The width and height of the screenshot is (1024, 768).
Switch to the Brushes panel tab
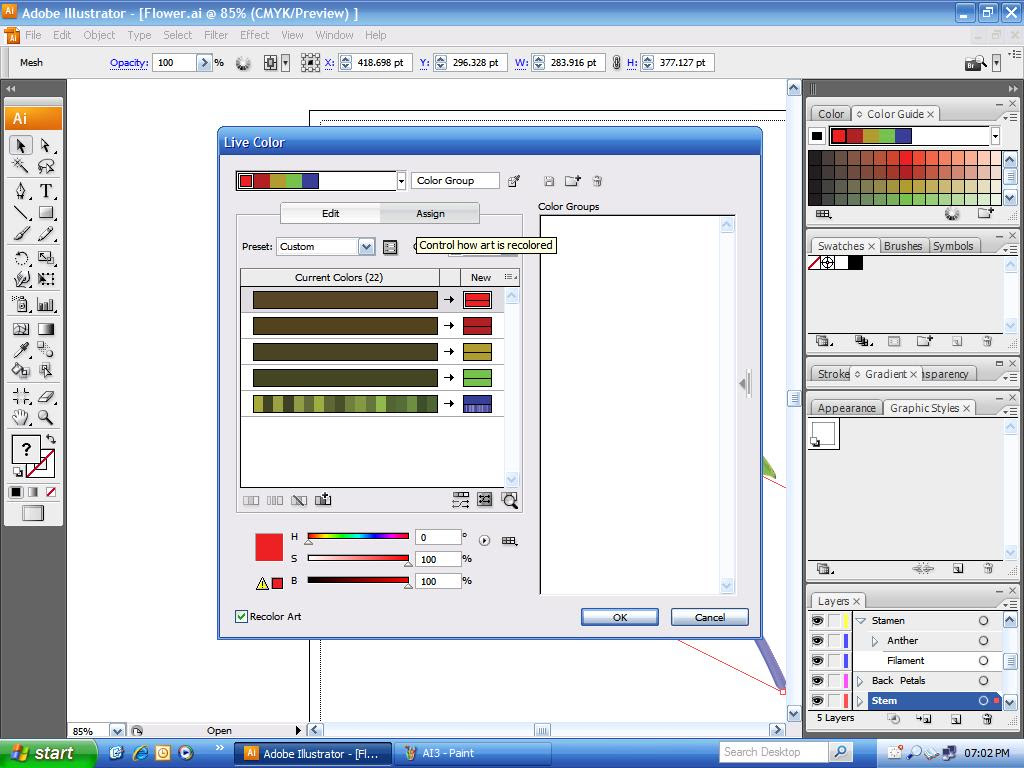click(903, 246)
